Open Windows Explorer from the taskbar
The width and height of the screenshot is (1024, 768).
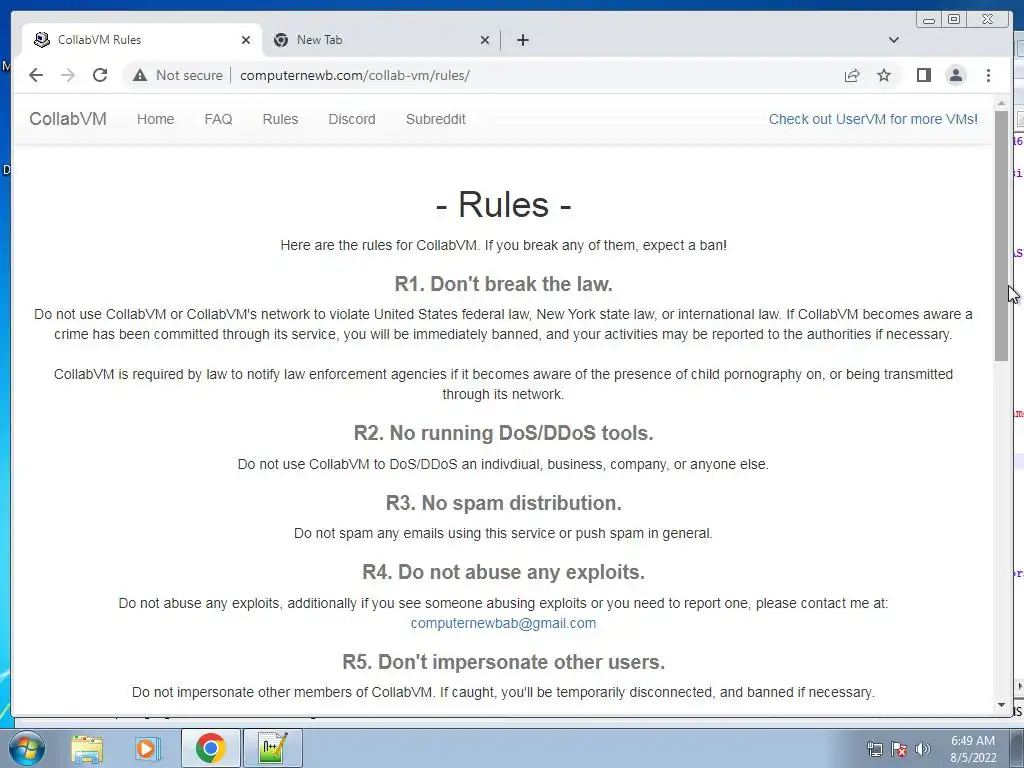click(x=87, y=748)
